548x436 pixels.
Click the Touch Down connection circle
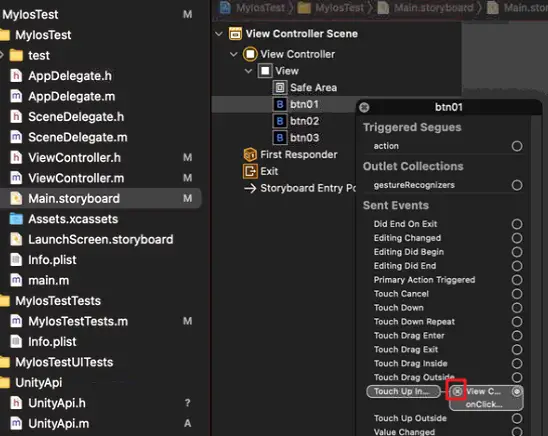pos(517,308)
